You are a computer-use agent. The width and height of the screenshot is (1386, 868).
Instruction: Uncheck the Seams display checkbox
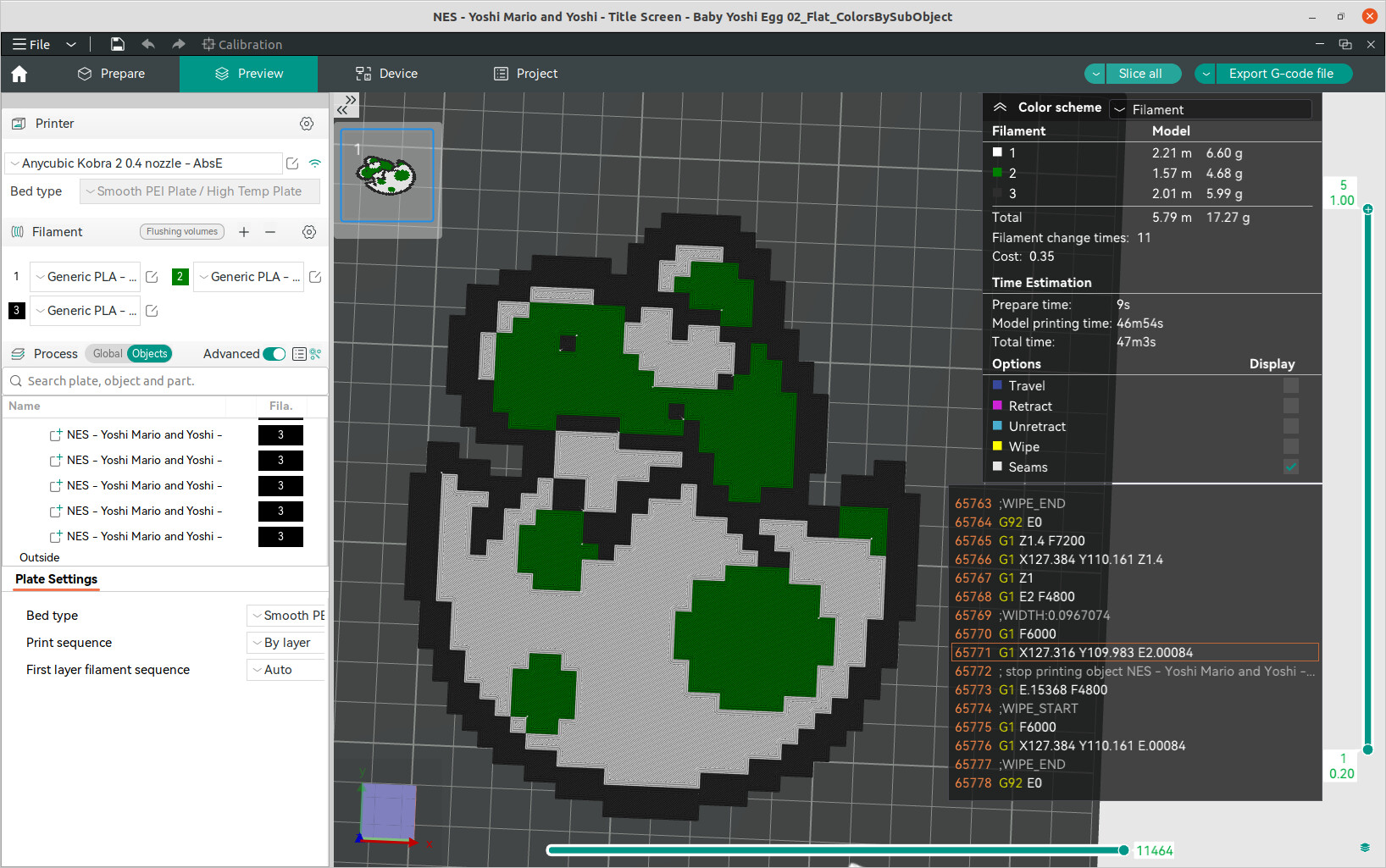coord(1291,467)
